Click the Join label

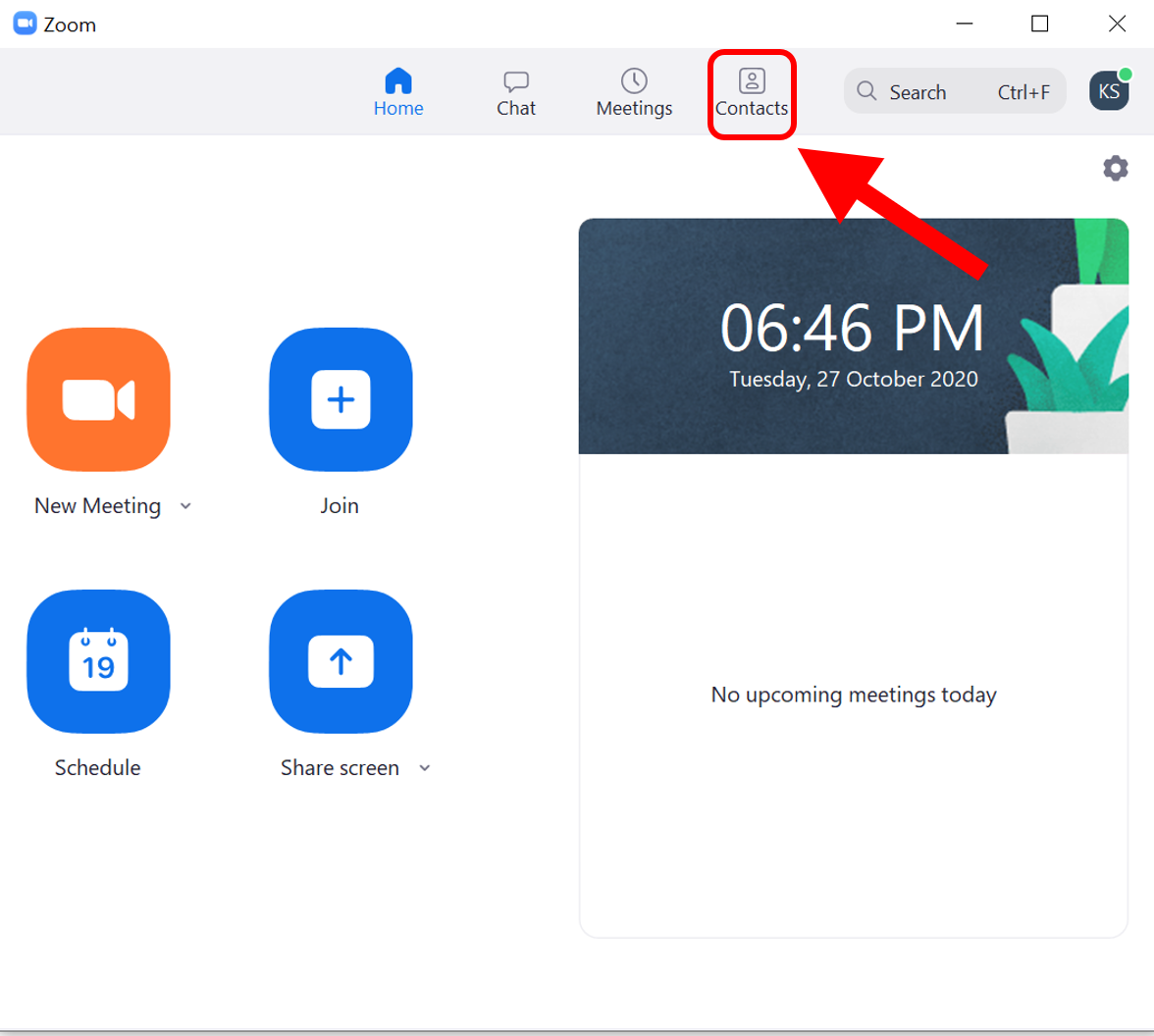coord(340,506)
